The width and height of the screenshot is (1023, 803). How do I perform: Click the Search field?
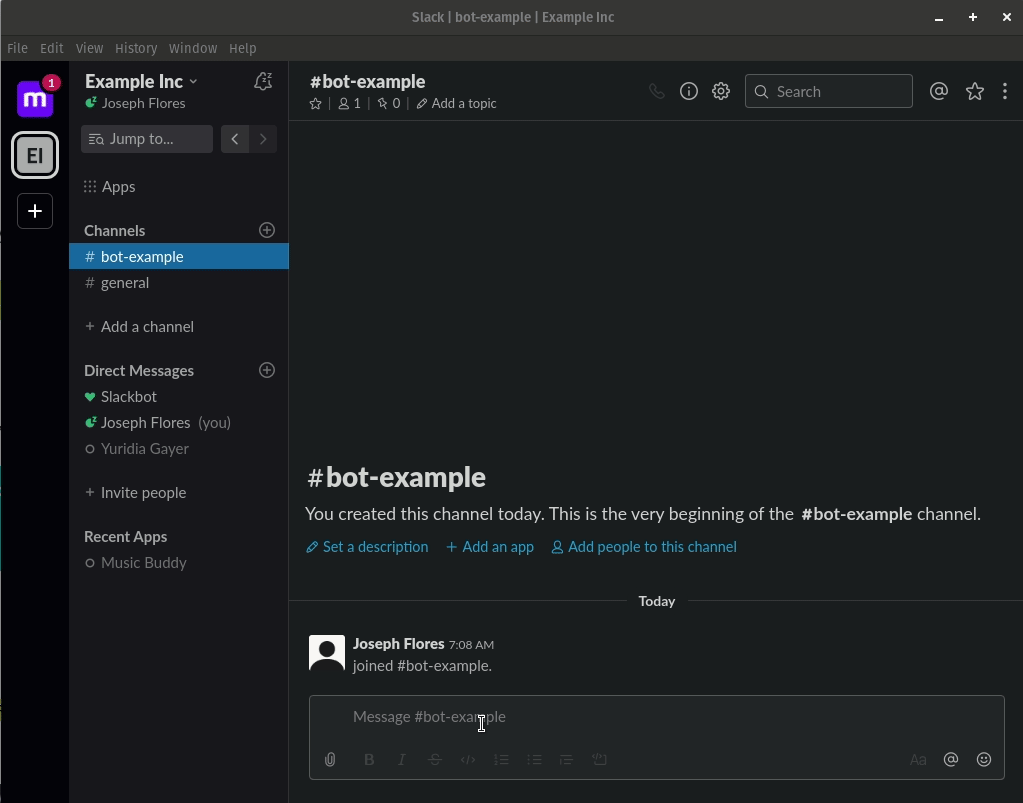coord(829,91)
